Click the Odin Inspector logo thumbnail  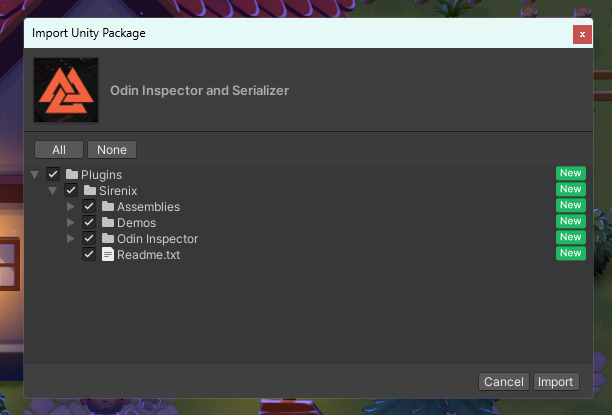[x=66, y=90]
